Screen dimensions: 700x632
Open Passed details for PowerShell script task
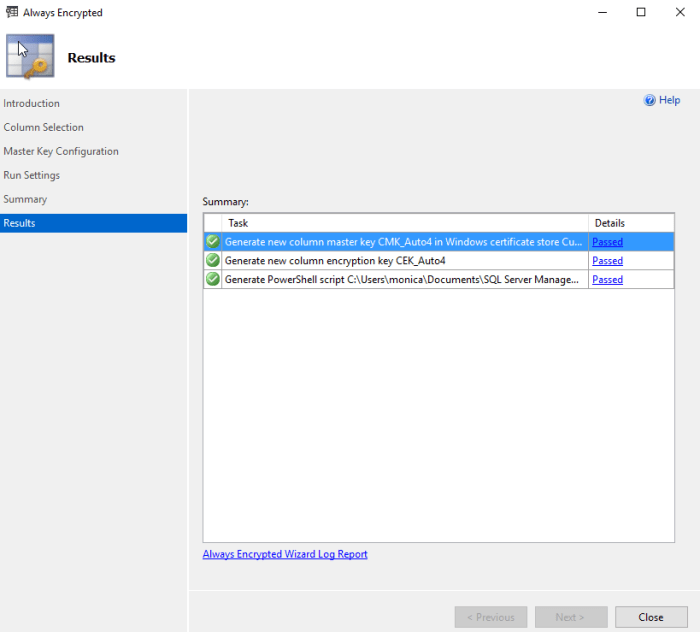point(607,279)
